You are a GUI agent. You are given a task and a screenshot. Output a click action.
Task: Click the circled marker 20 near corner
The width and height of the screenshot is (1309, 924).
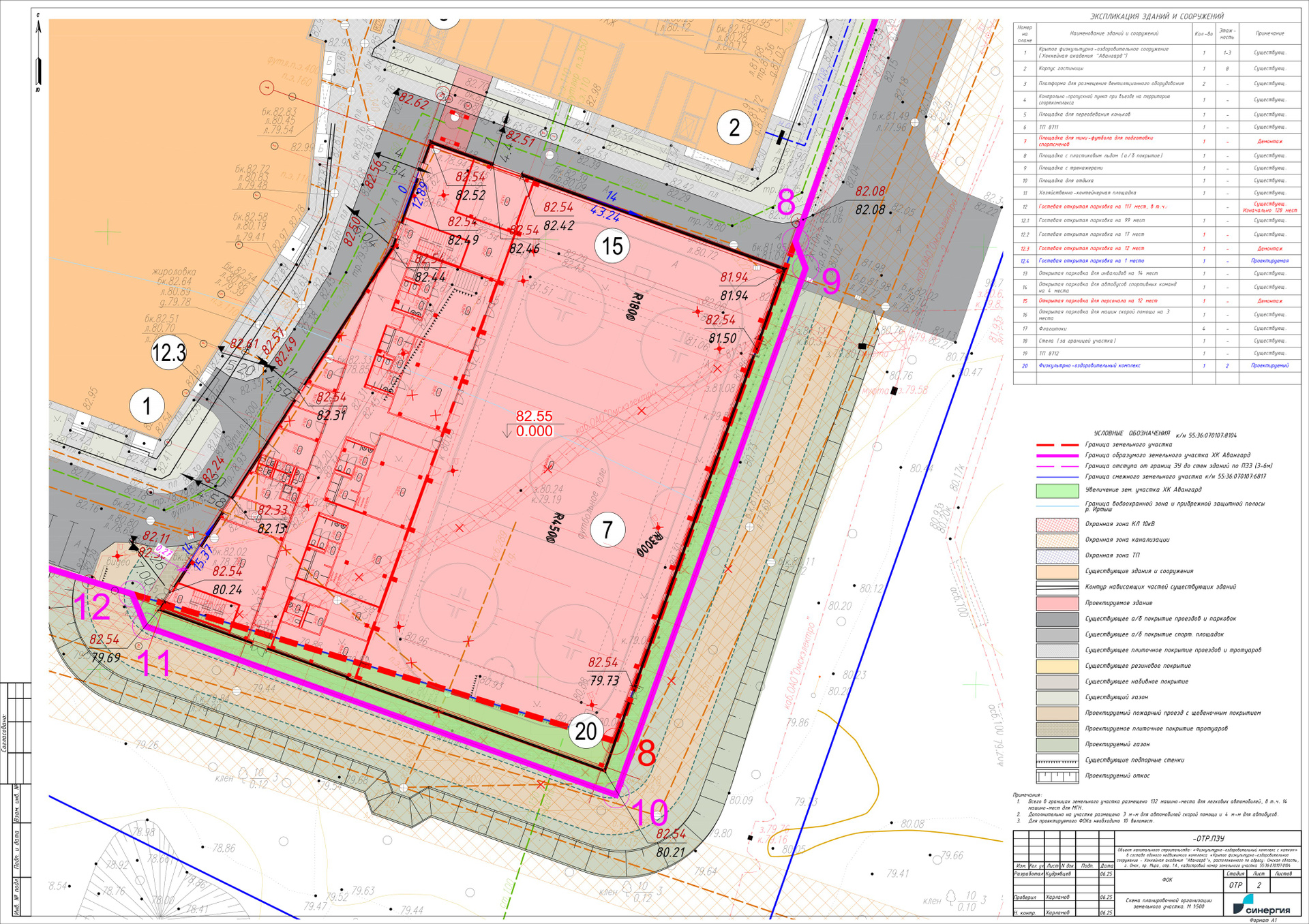point(586,730)
